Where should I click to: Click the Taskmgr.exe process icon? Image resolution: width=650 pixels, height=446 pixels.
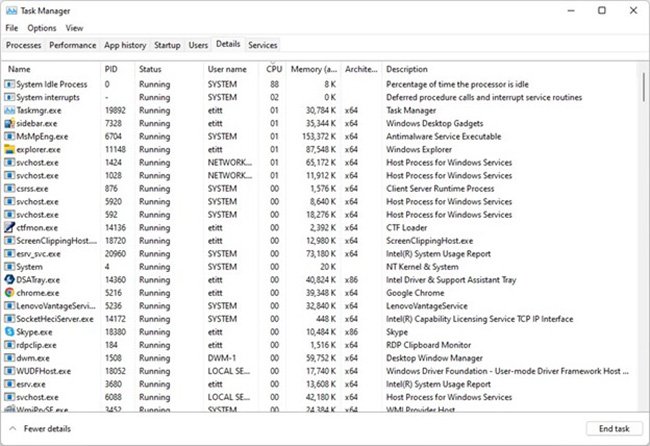pyautogui.click(x=10, y=110)
